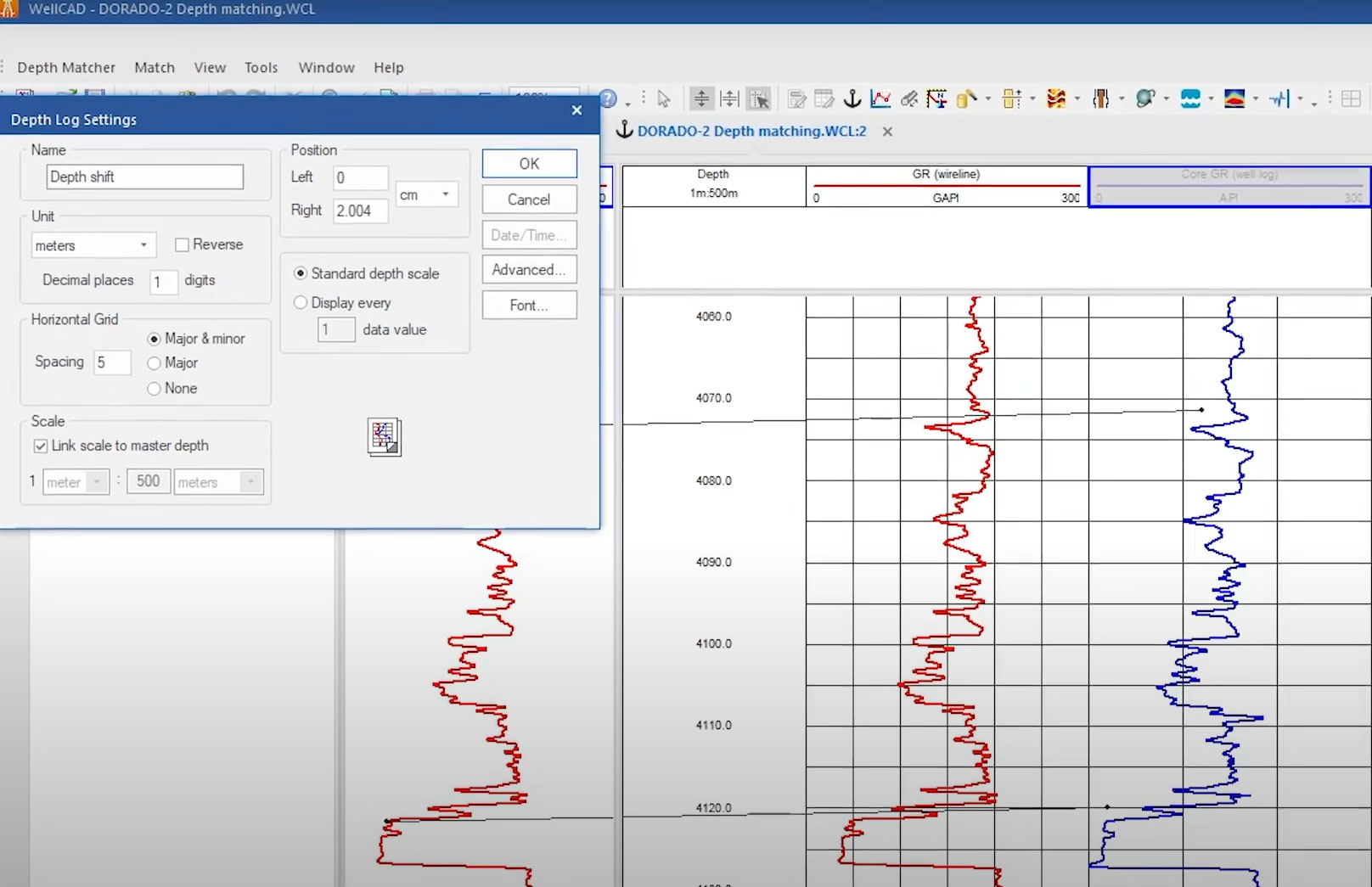Image resolution: width=1372 pixels, height=887 pixels.
Task: Expand the blue wave icon dropdown arrow
Action: click(x=1211, y=100)
